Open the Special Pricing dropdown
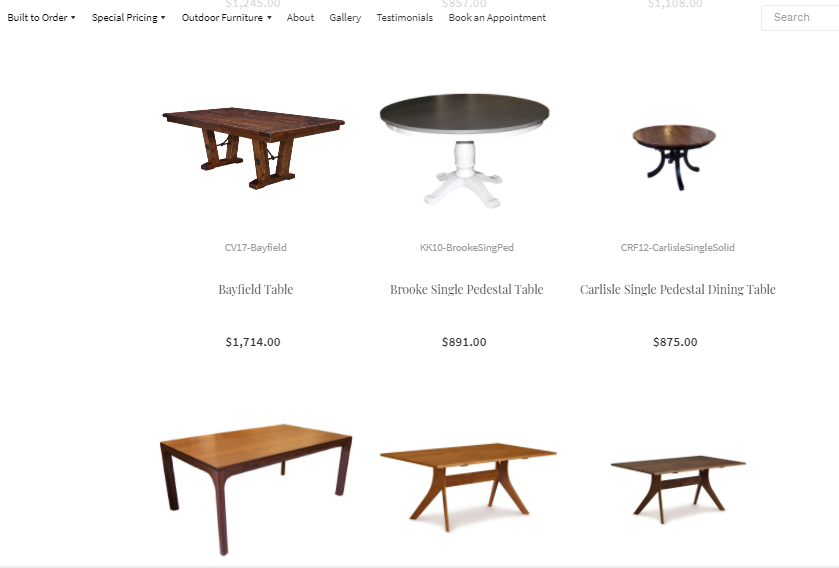 (128, 18)
